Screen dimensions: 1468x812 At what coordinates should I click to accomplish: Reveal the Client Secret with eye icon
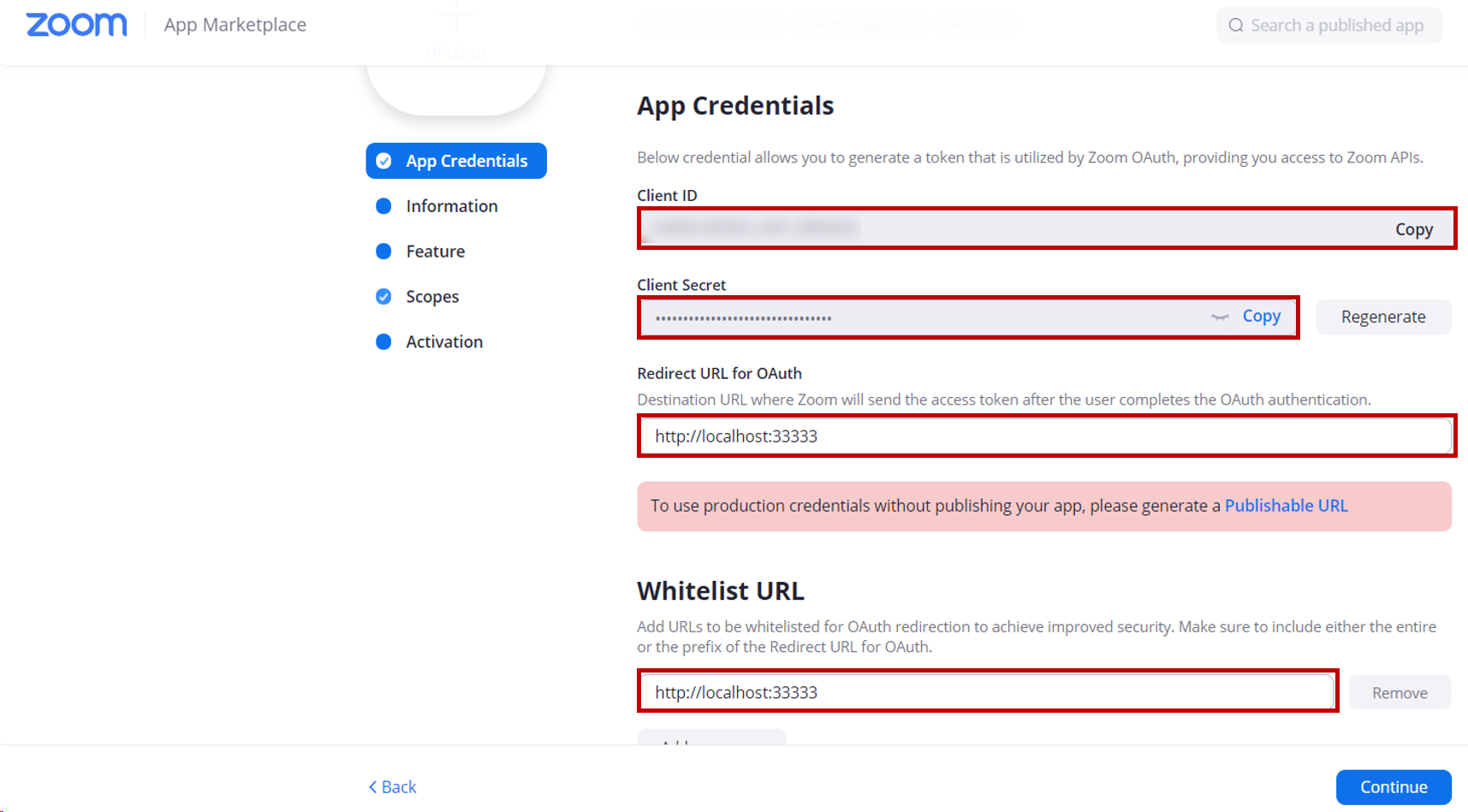click(1220, 317)
